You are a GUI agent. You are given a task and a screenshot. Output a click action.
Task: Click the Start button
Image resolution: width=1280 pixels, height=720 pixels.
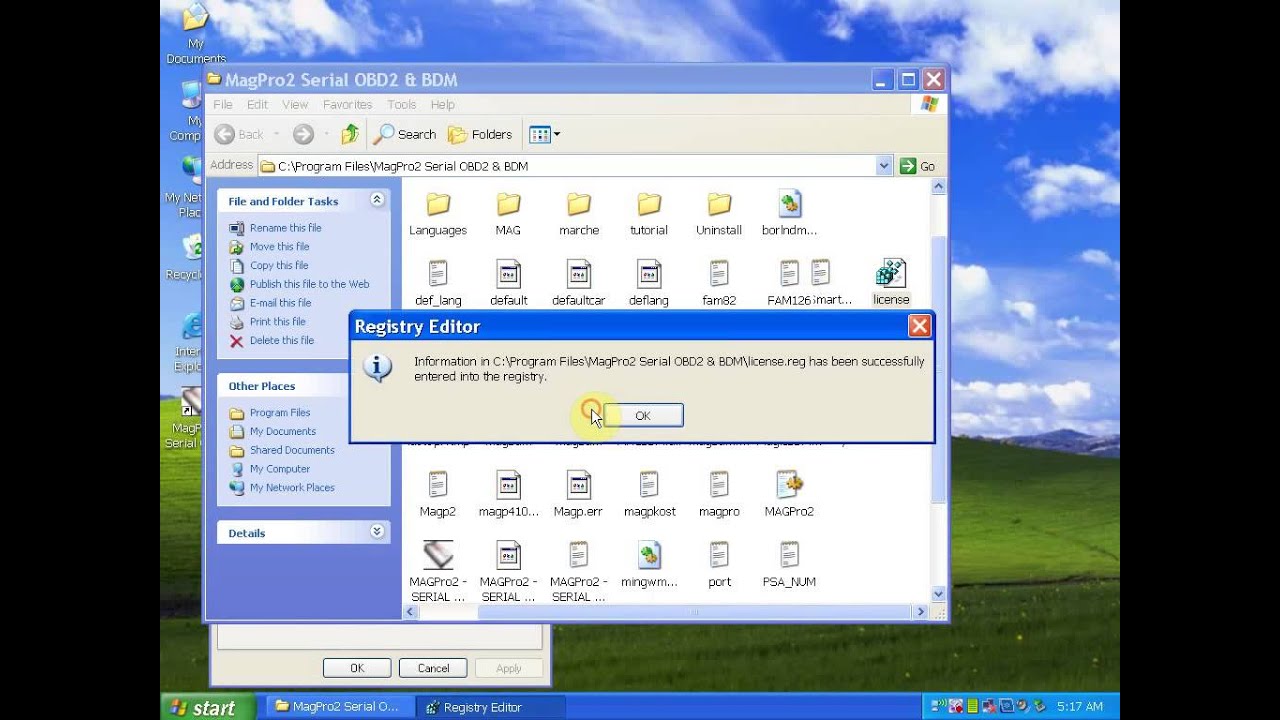coord(206,707)
